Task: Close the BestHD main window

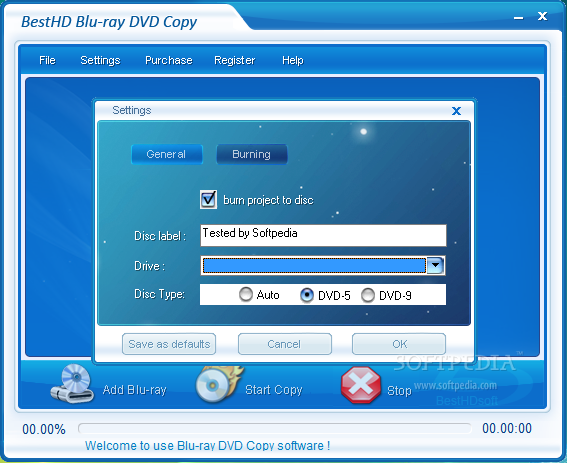Action: pos(542,16)
